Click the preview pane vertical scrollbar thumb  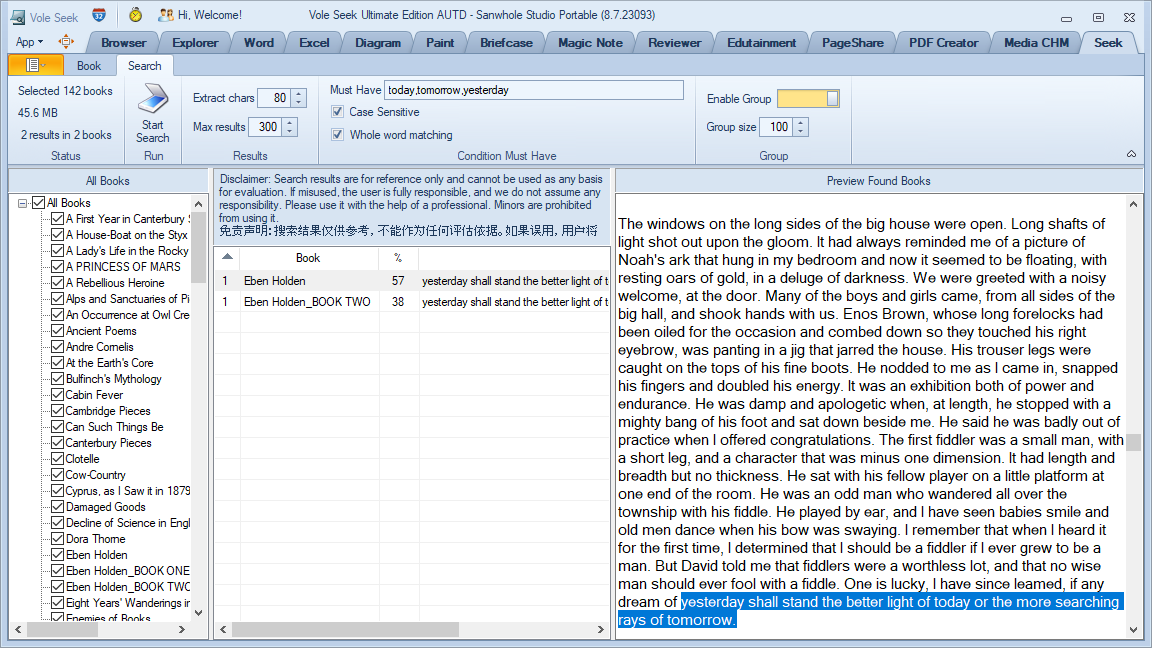click(1134, 442)
